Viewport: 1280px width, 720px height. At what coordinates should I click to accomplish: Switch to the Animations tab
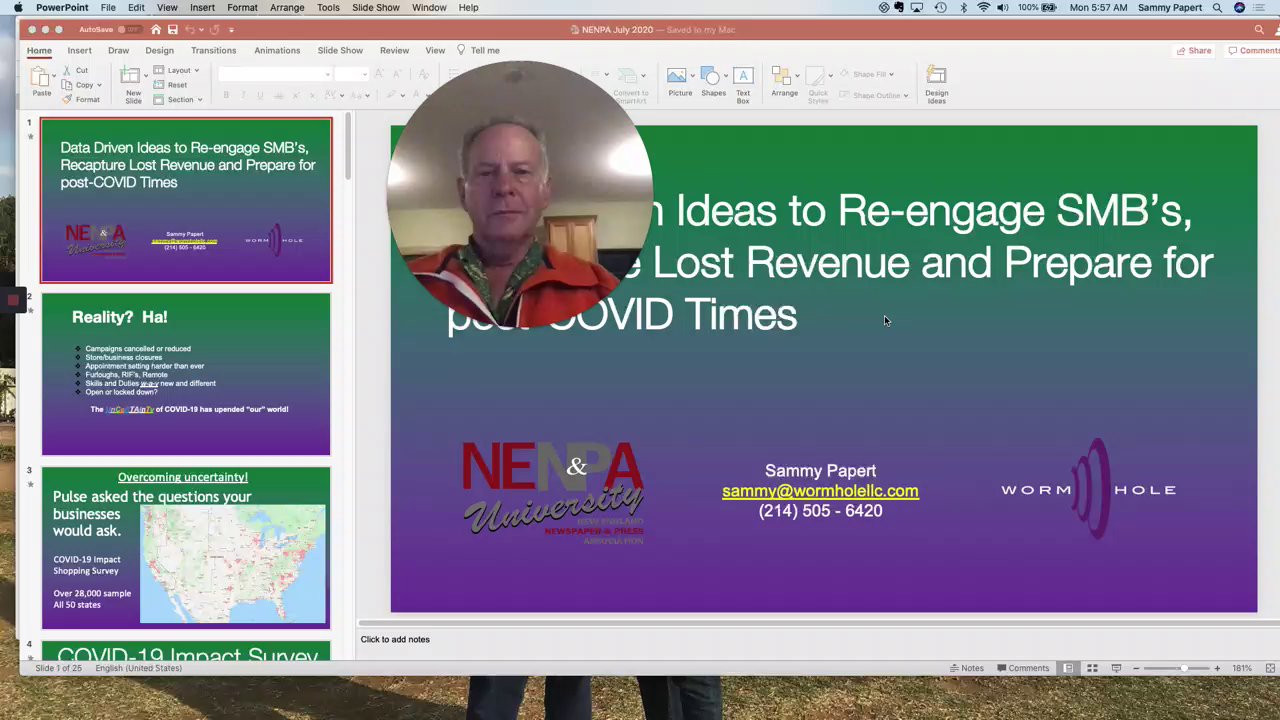click(x=277, y=50)
